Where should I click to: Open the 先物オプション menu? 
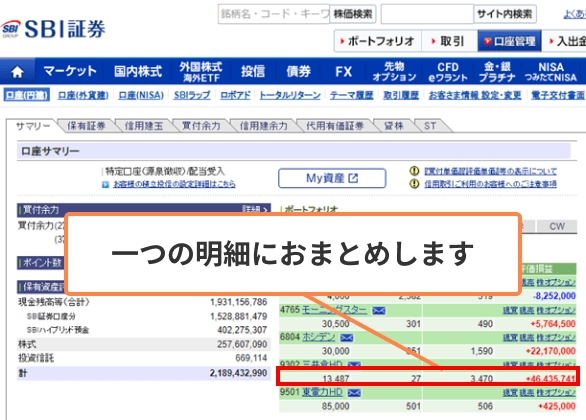pos(394,72)
